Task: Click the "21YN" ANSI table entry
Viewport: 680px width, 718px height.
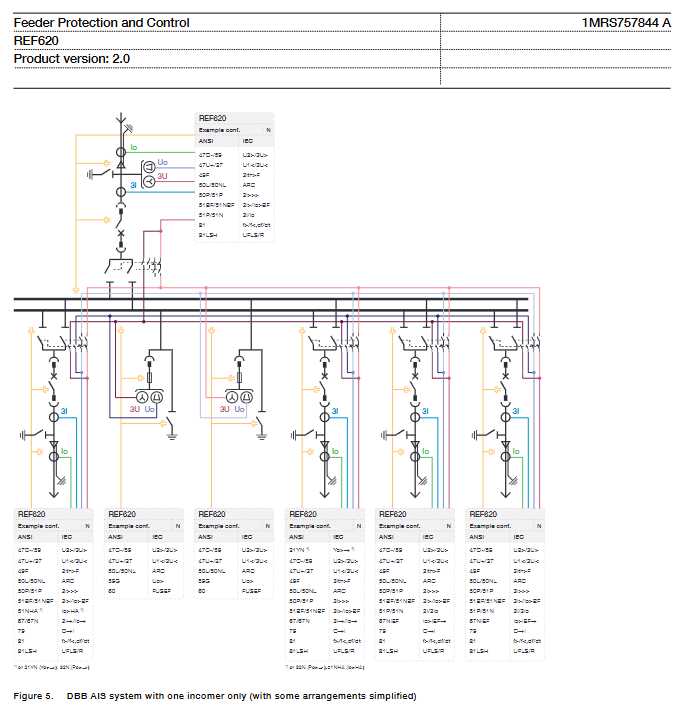Action: [298, 550]
